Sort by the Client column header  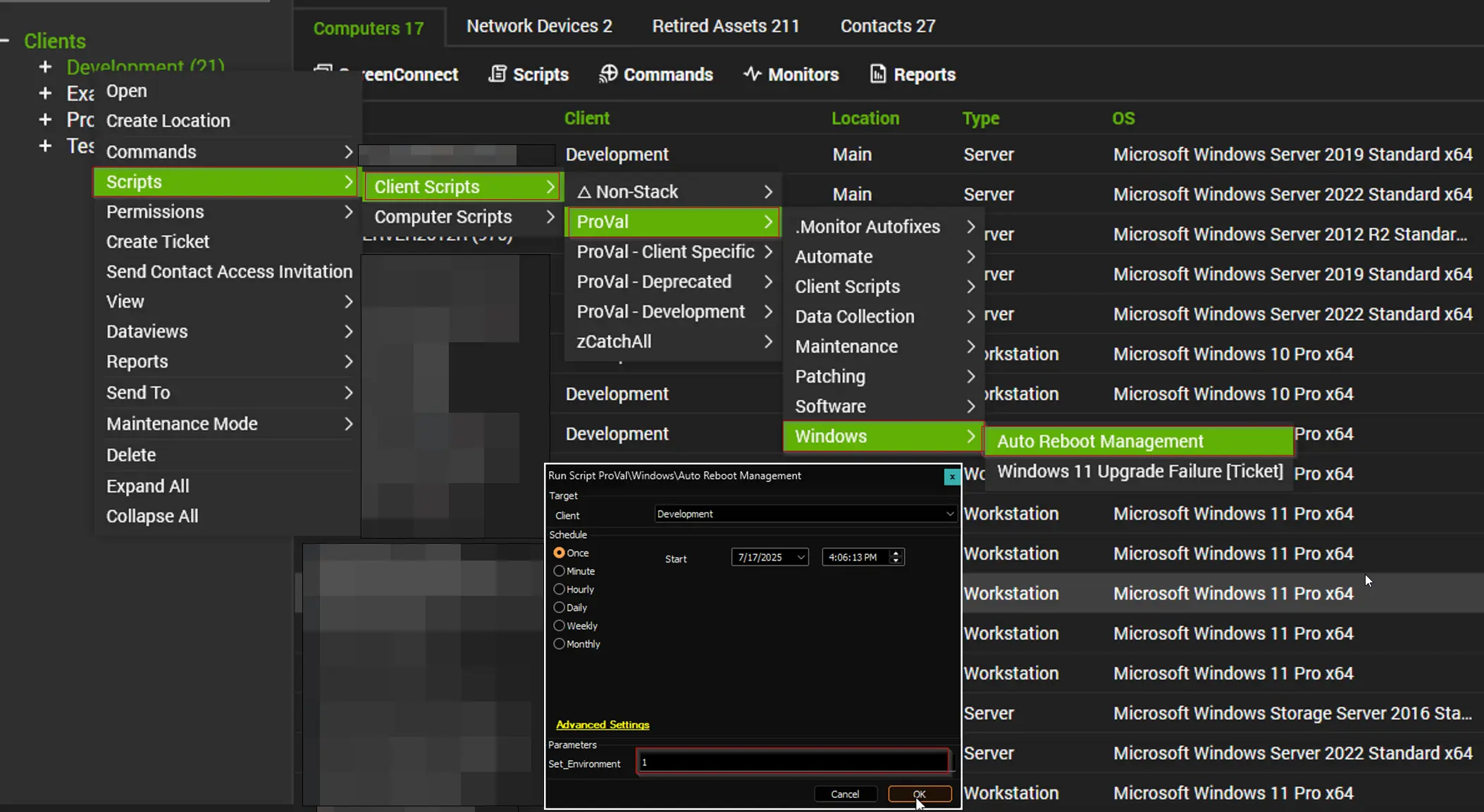(x=587, y=118)
